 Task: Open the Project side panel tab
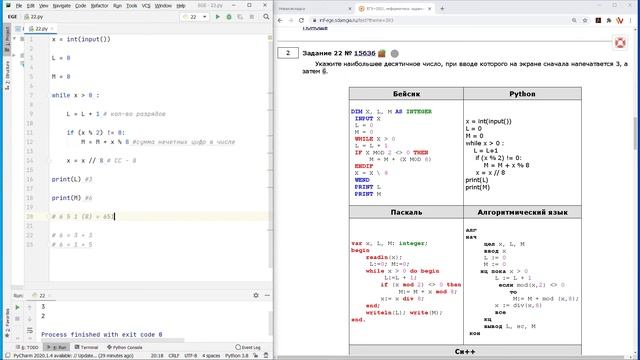7,39
